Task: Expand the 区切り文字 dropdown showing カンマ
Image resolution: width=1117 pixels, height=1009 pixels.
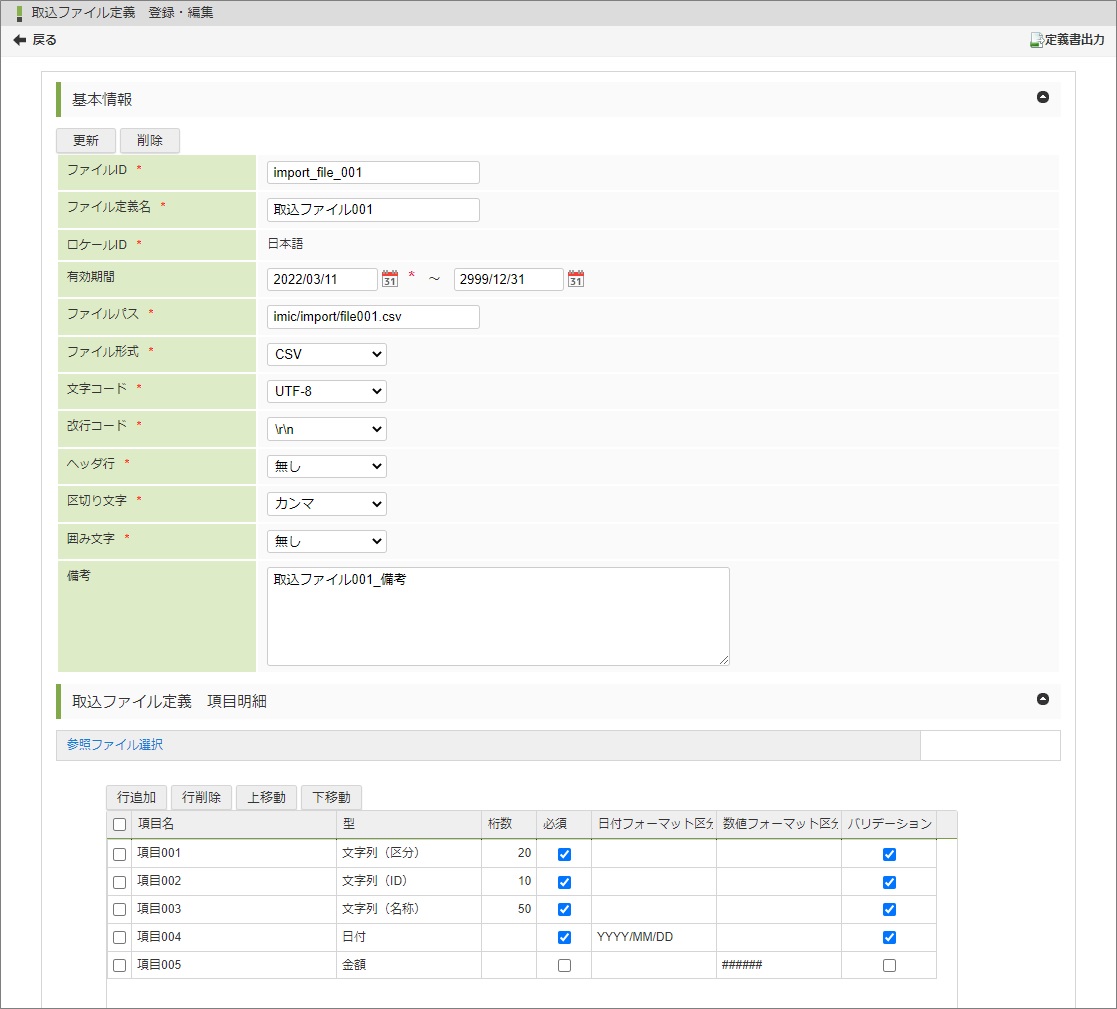Action: point(326,504)
